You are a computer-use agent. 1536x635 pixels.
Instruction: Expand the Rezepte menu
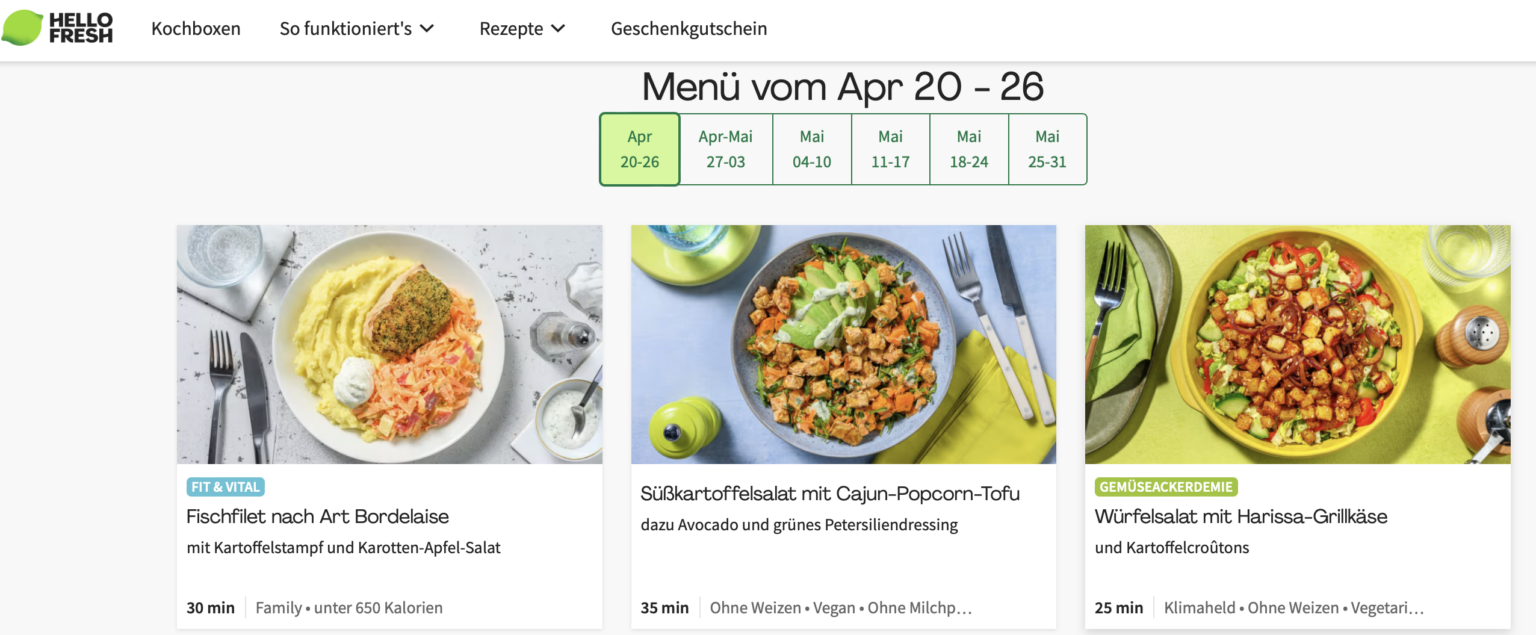pos(511,29)
